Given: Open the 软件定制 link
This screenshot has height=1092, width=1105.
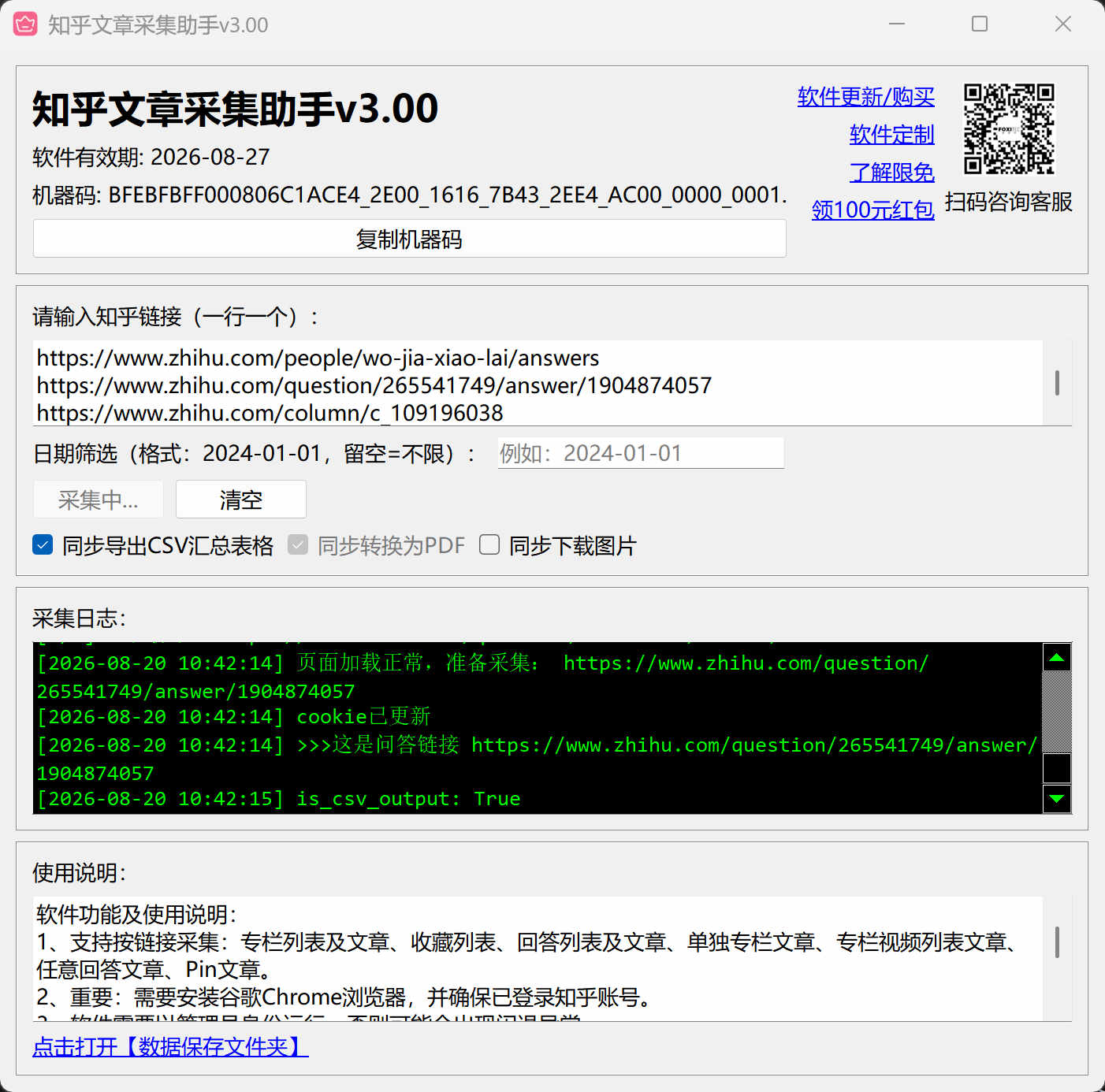Looking at the screenshot, I should [x=891, y=135].
